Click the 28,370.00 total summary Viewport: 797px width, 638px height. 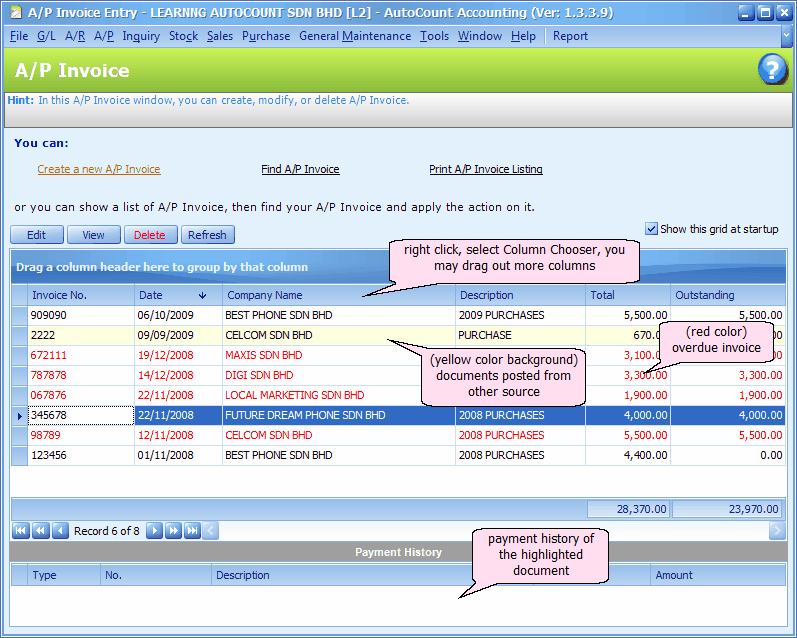628,509
